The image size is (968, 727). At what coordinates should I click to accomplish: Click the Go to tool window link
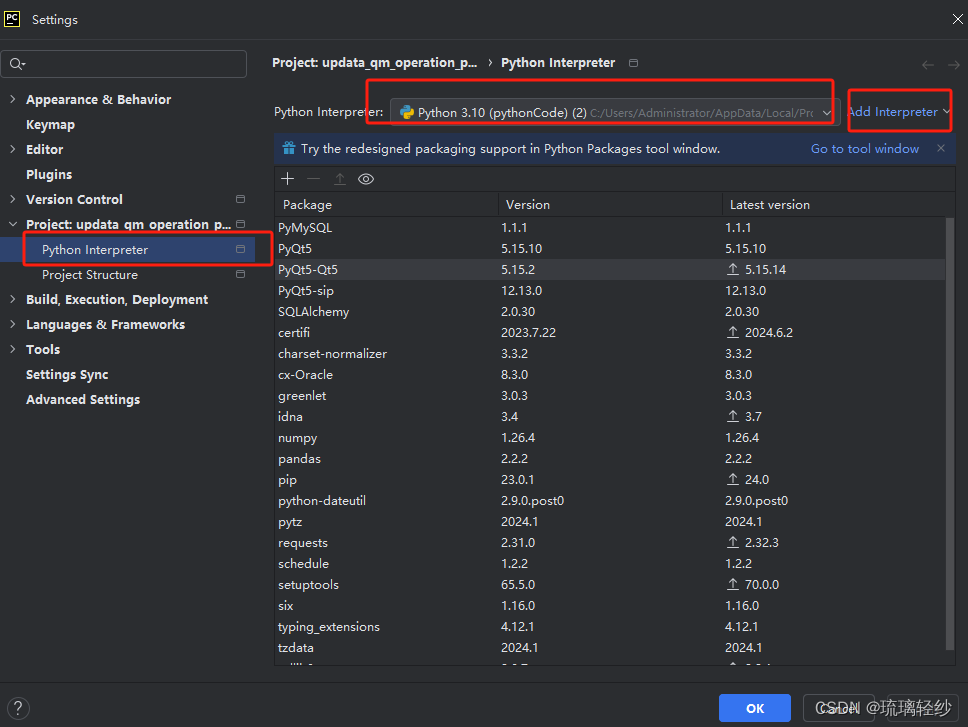[x=864, y=149]
